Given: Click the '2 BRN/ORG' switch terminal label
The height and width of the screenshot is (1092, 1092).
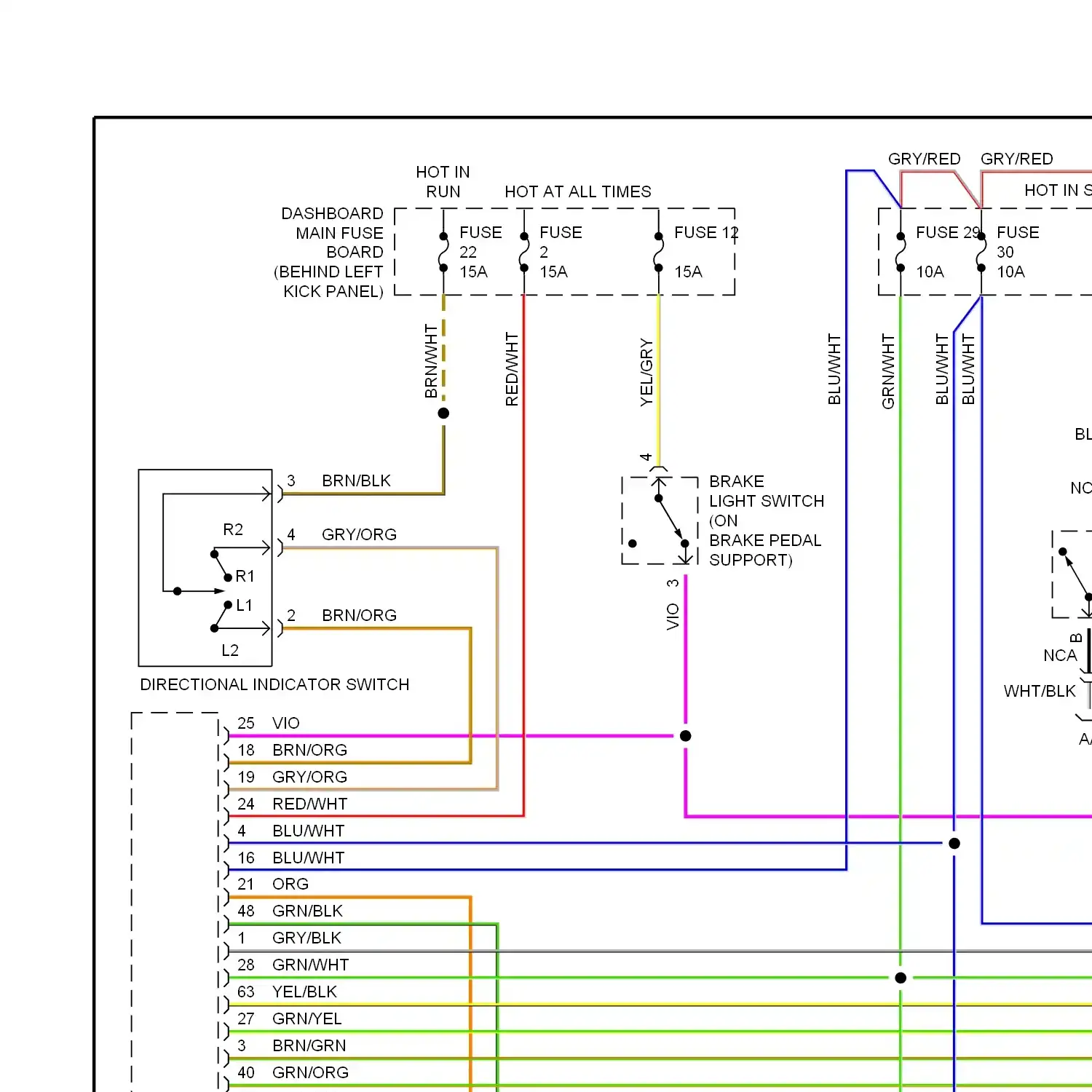Looking at the screenshot, I should click(x=342, y=615).
